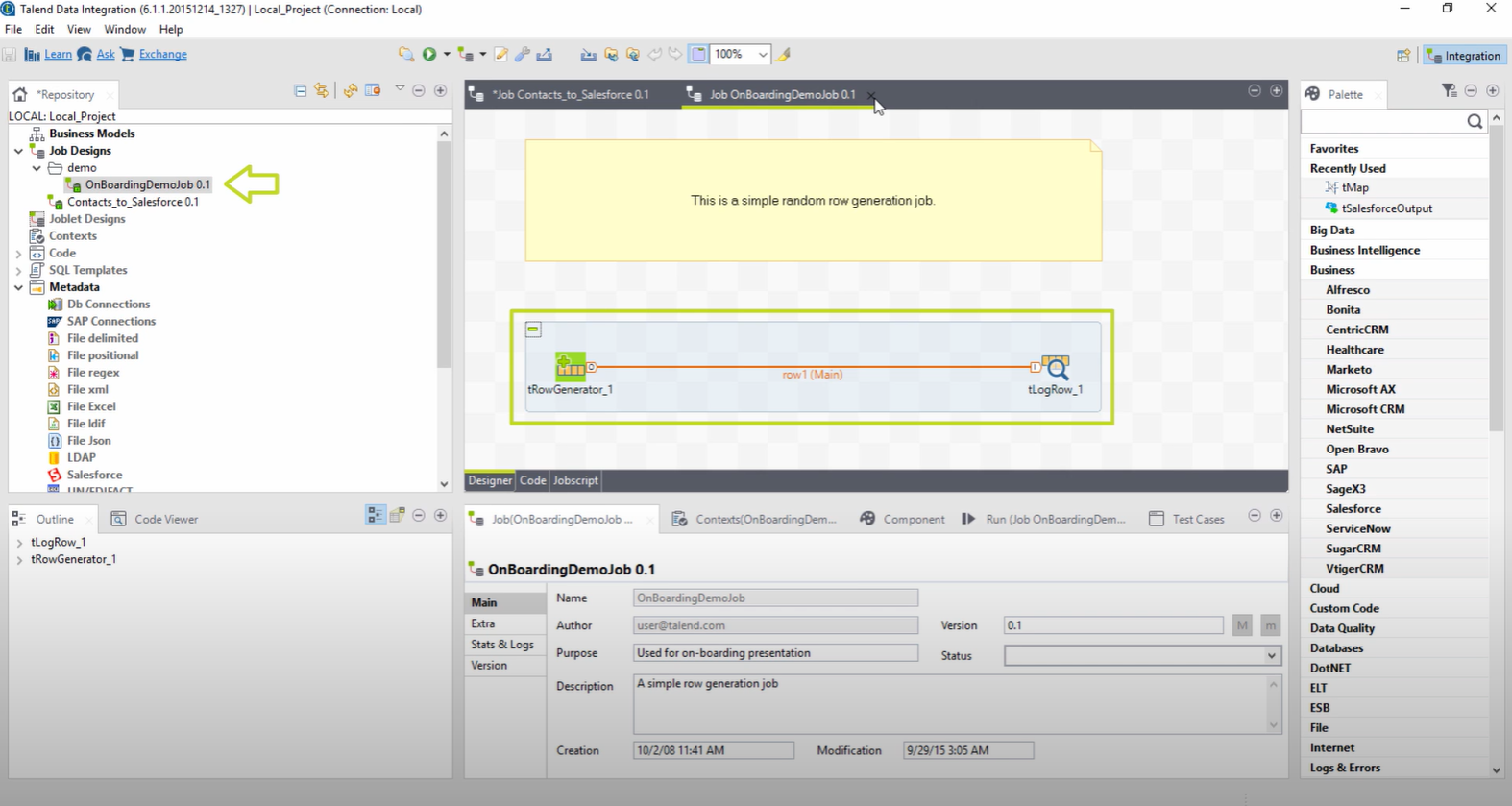This screenshot has height=806, width=1512.
Task: Open the arrow menu beside create job icon
Action: [482, 55]
